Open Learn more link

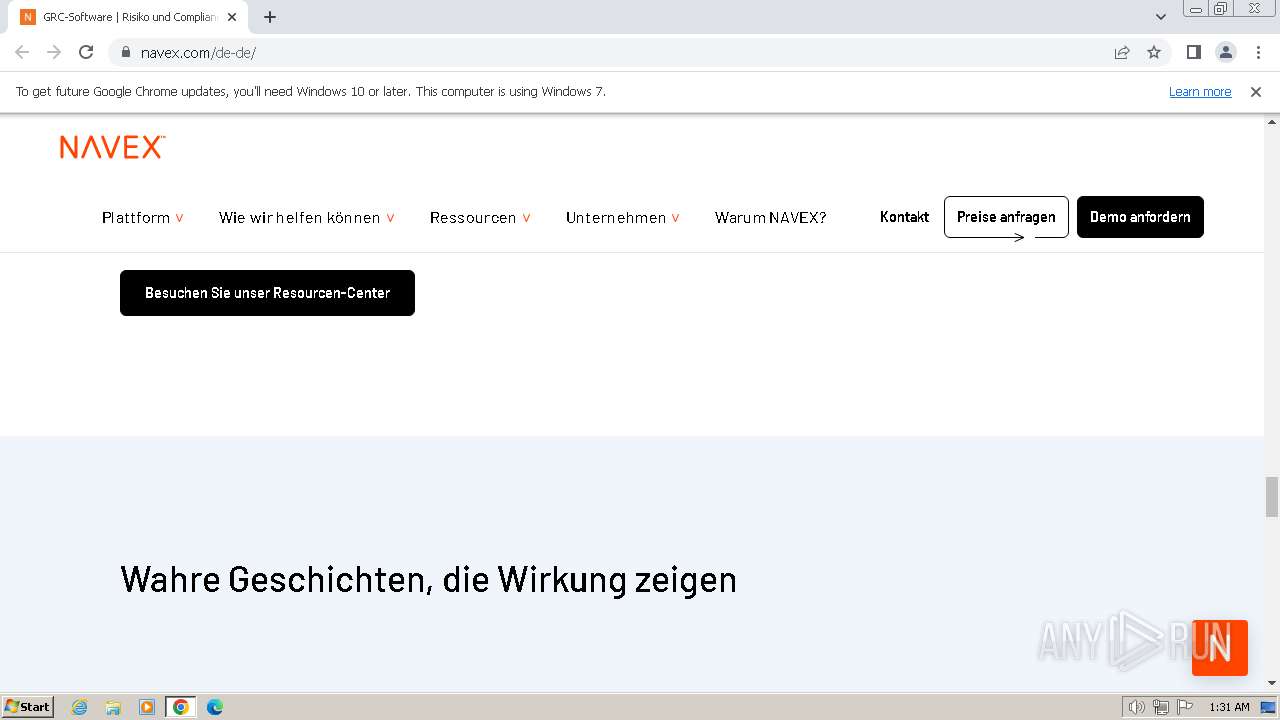[1200, 91]
